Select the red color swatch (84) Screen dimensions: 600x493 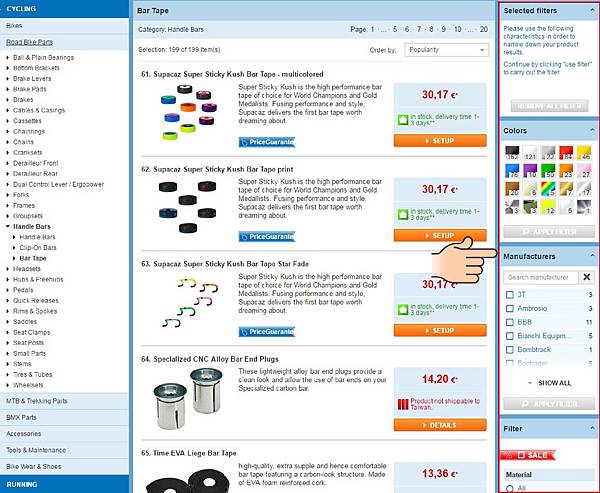click(x=566, y=152)
